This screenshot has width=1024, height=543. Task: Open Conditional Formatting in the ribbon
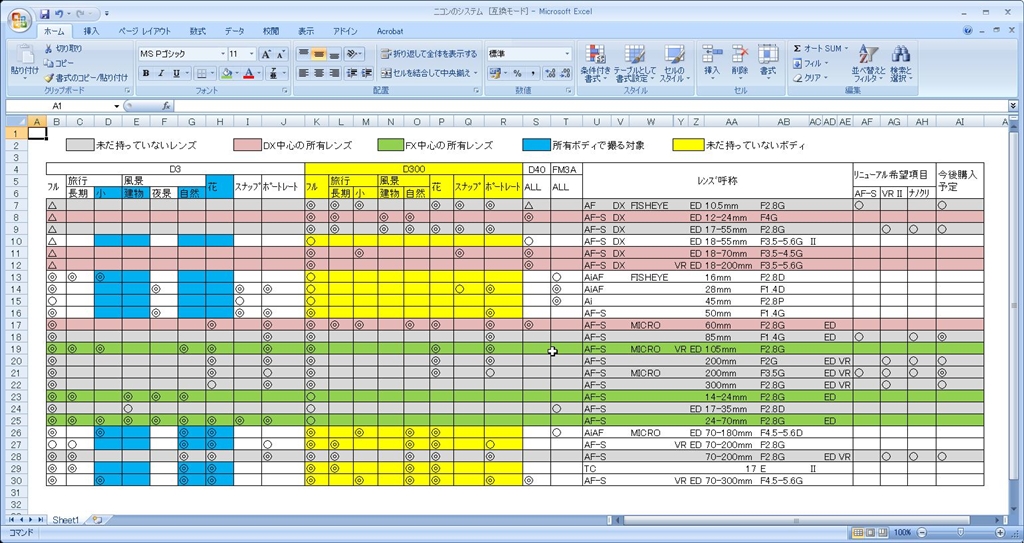(x=595, y=62)
